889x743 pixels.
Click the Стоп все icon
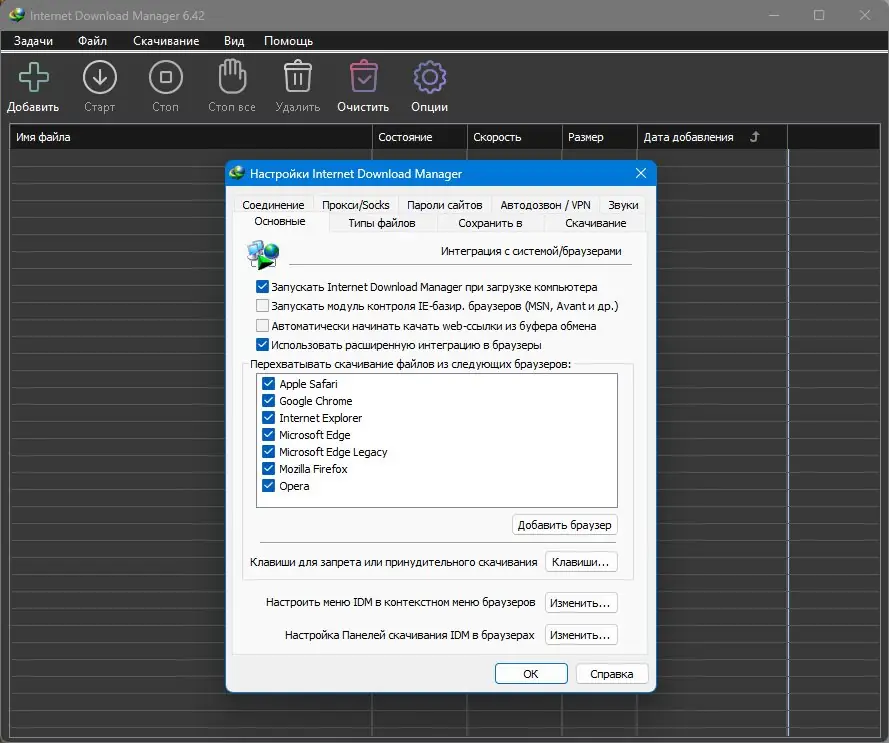coord(230,76)
